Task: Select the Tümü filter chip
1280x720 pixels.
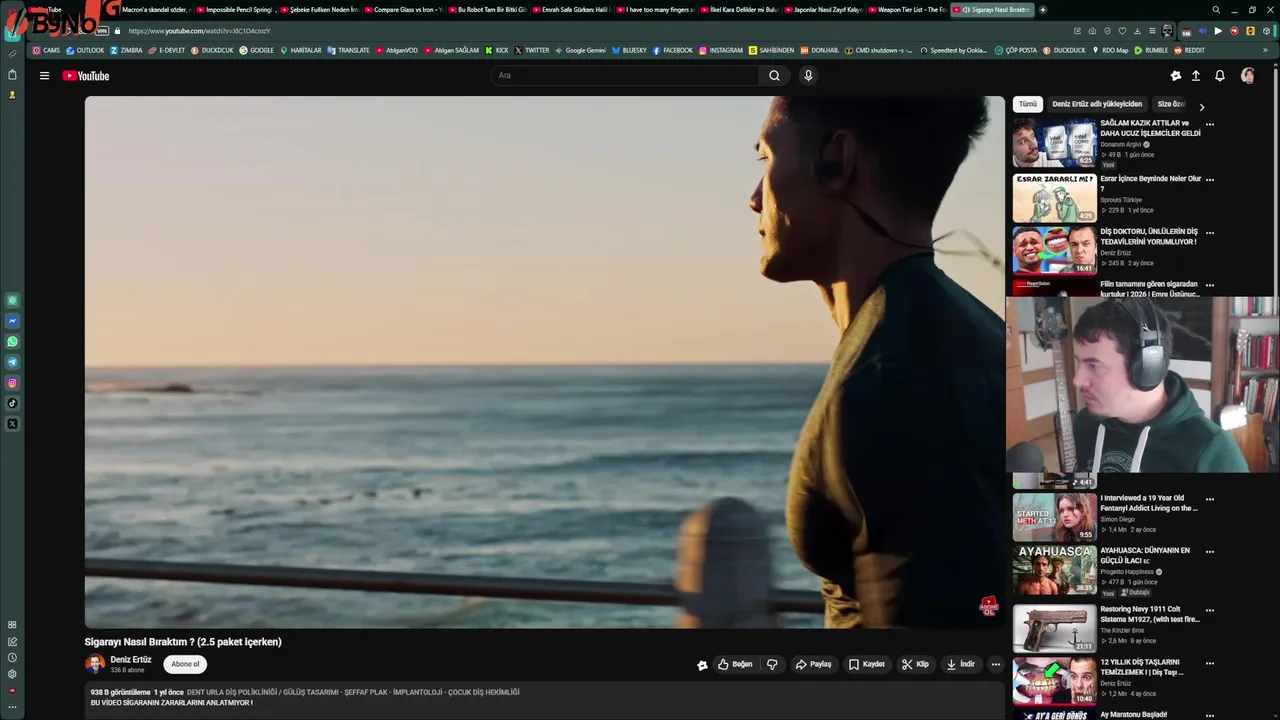Action: click(1028, 104)
